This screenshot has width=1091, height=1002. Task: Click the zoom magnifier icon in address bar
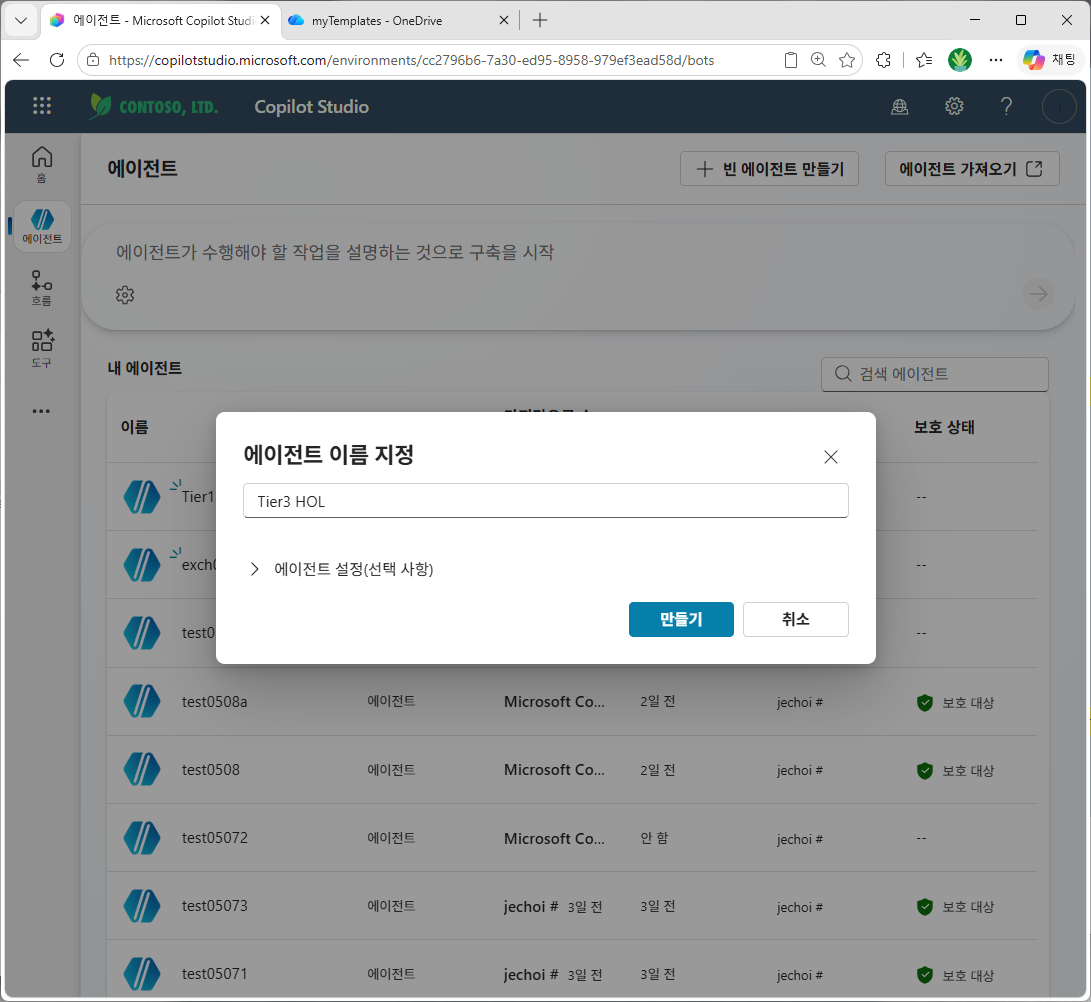(x=818, y=61)
